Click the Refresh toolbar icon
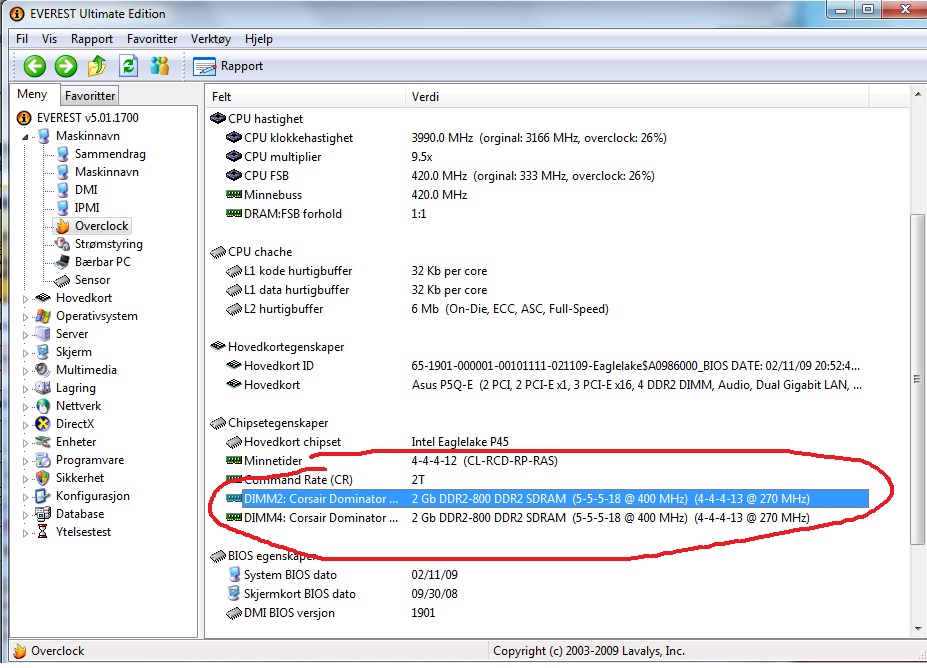Viewport: 927px width, 668px height. pyautogui.click(x=128, y=66)
